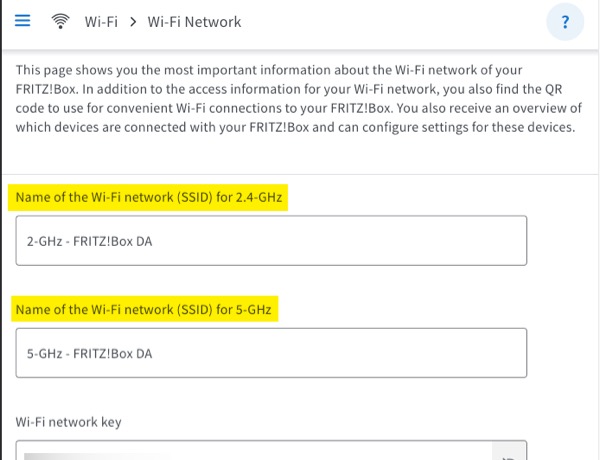Click the Wi-Fi network key label
Image resolution: width=600 pixels, height=460 pixels.
pyautogui.click(x=68, y=422)
